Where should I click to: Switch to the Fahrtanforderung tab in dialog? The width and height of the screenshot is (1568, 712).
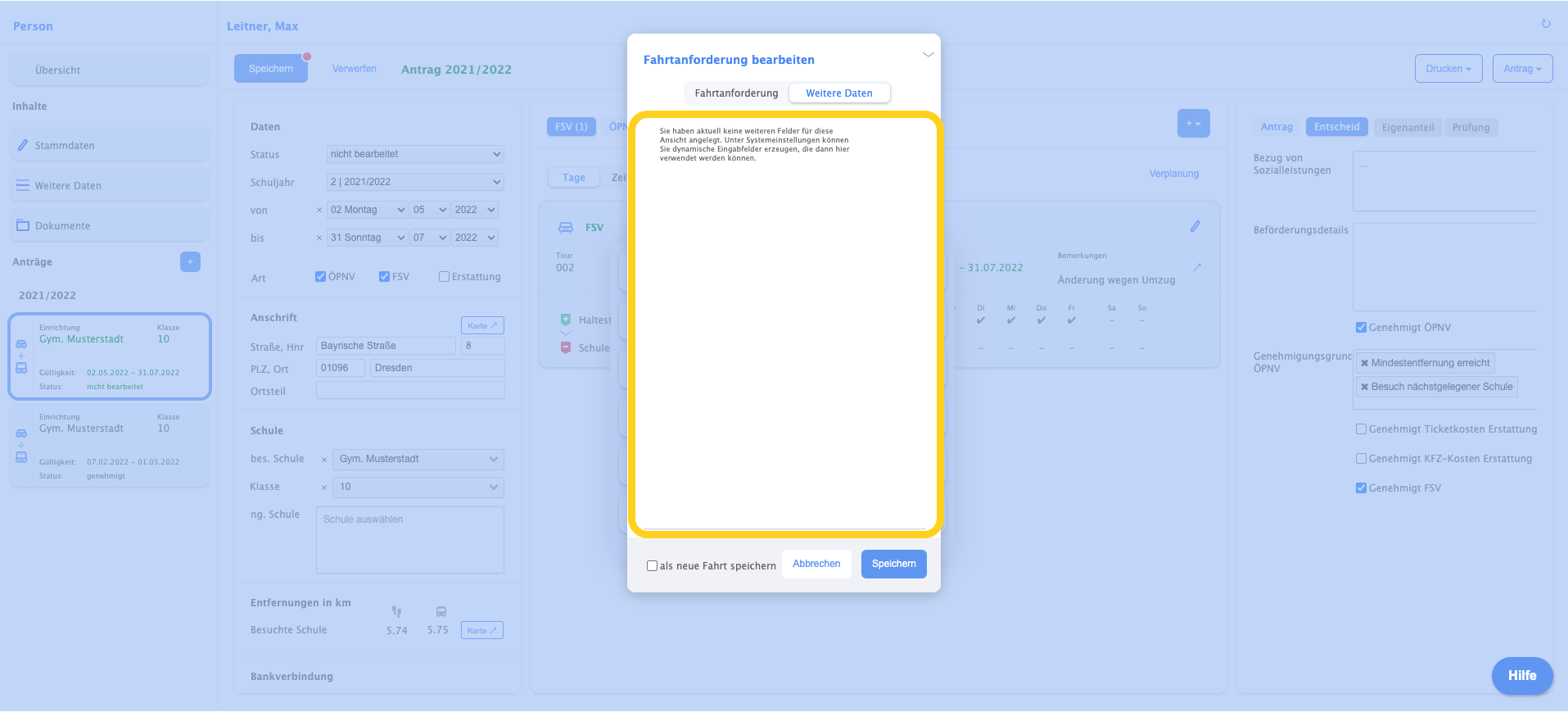coord(736,93)
